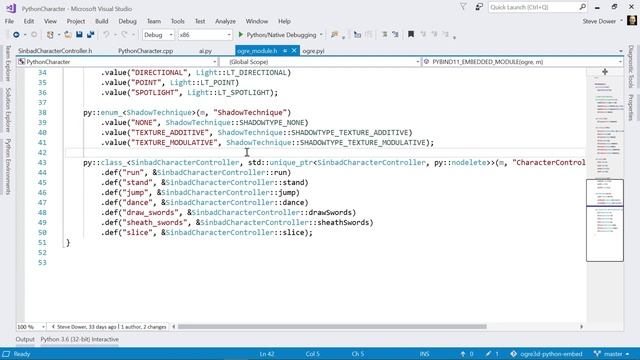The width and height of the screenshot is (640, 360).
Task: Click the New Project toolbar icon
Action: coord(50,35)
